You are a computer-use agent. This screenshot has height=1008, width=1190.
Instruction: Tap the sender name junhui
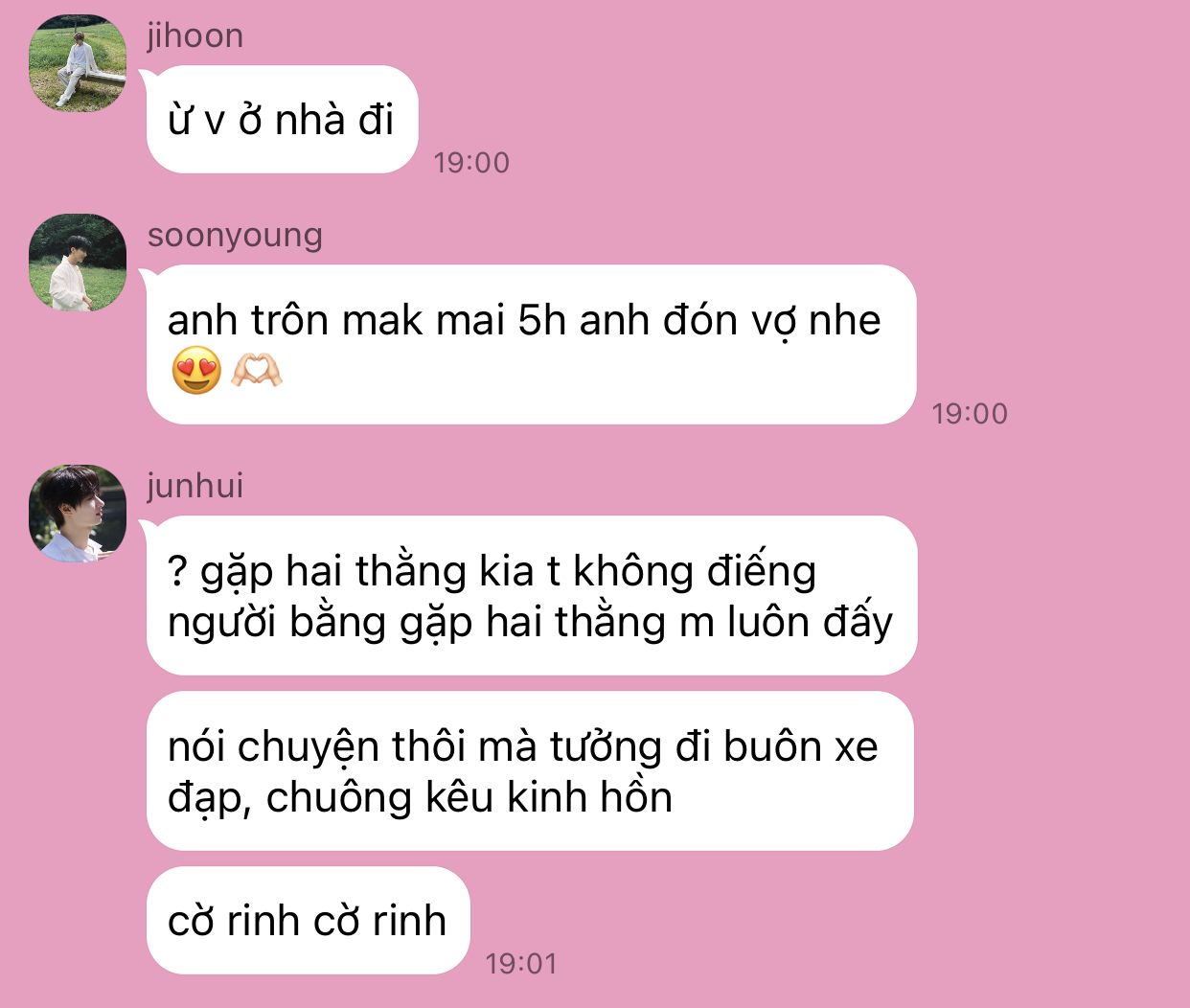[x=195, y=486]
